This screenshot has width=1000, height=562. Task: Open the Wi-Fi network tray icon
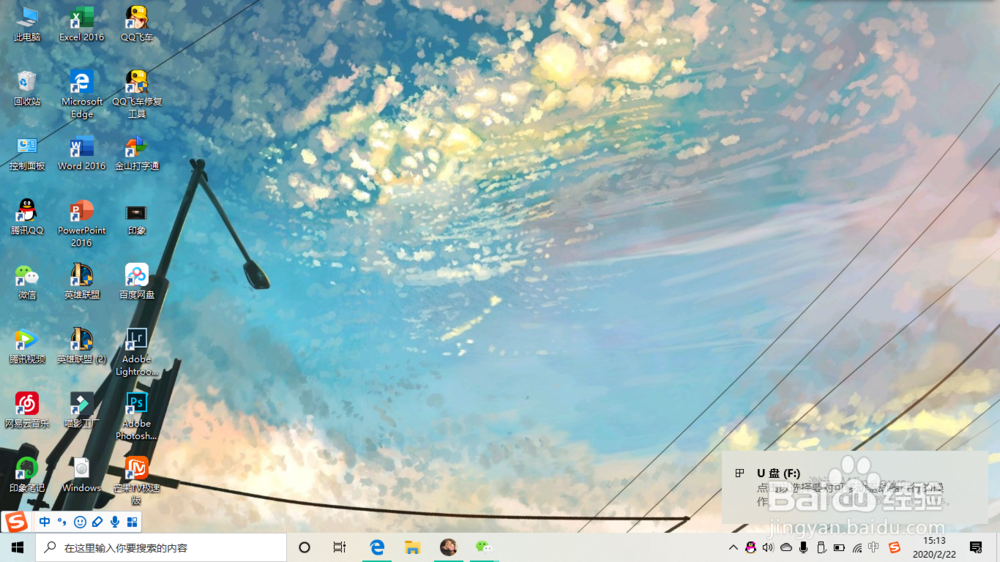pyautogui.click(x=857, y=547)
